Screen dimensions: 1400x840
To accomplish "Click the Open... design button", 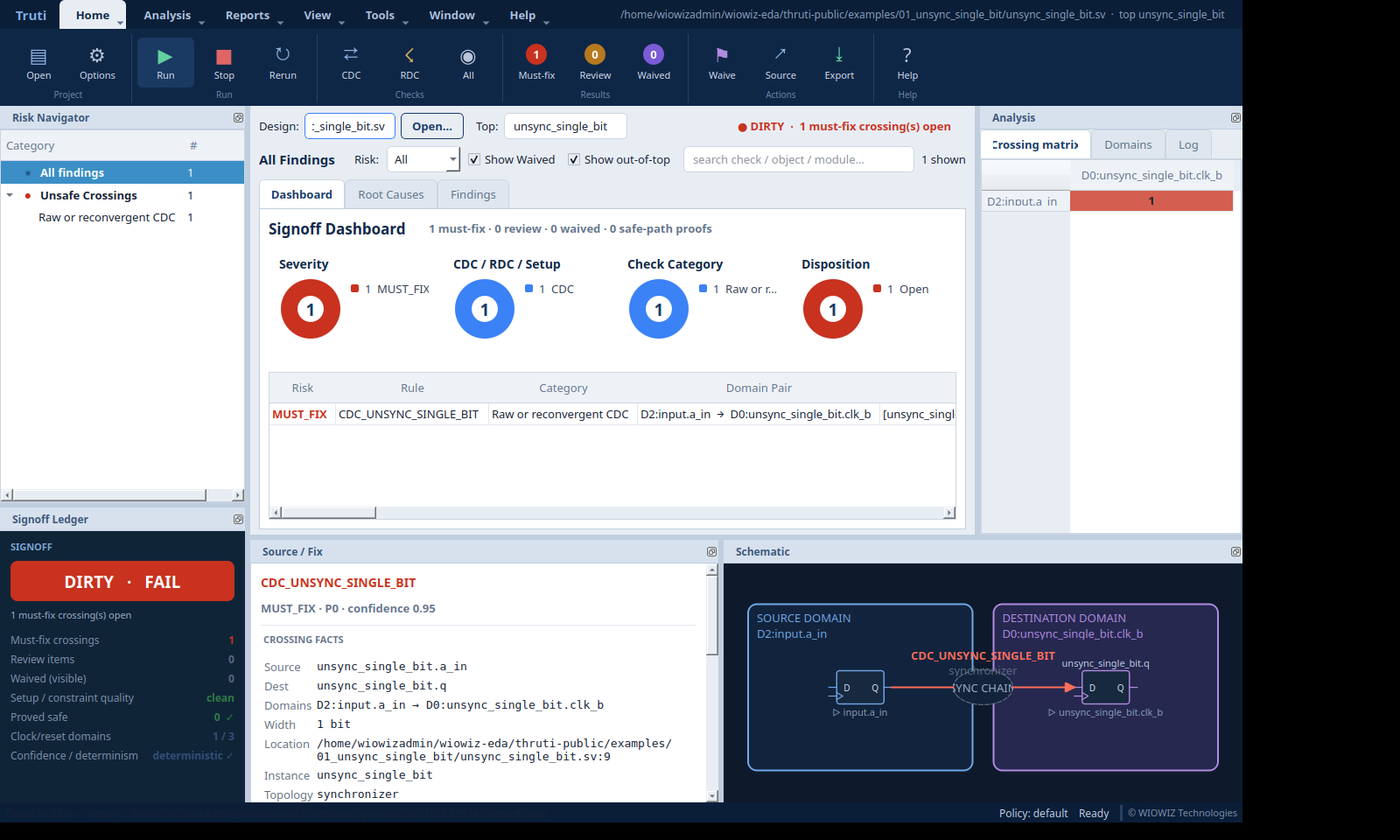I will pos(432,126).
